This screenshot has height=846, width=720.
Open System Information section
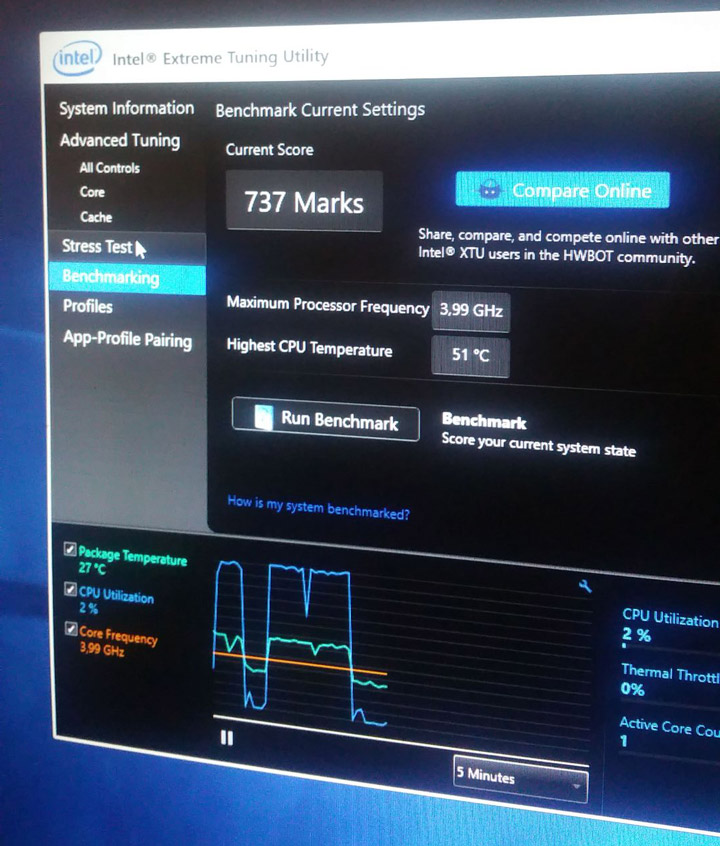tap(127, 108)
